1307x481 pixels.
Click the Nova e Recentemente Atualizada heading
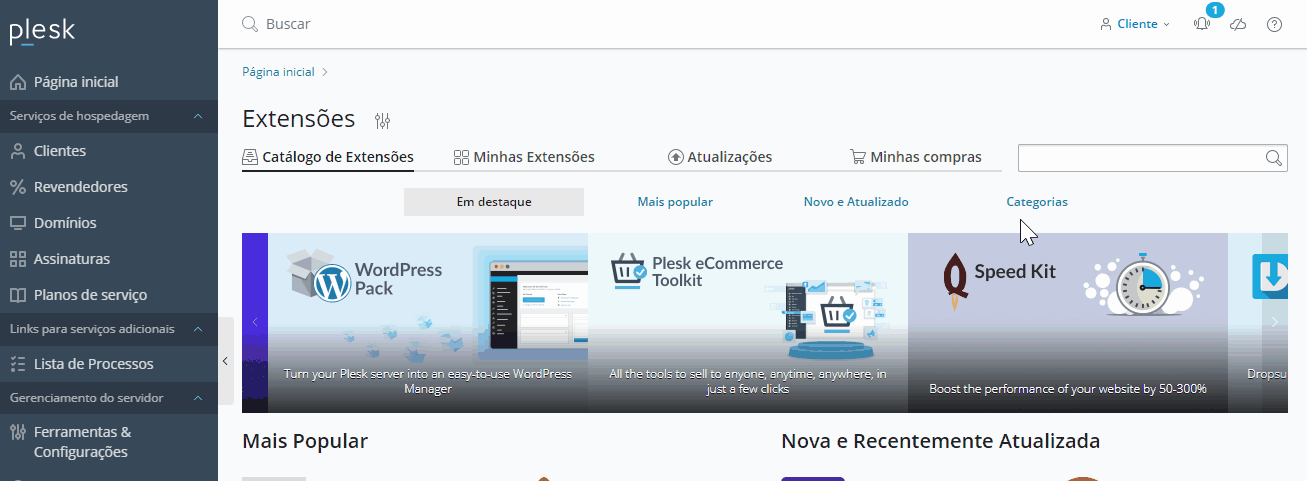point(941,441)
